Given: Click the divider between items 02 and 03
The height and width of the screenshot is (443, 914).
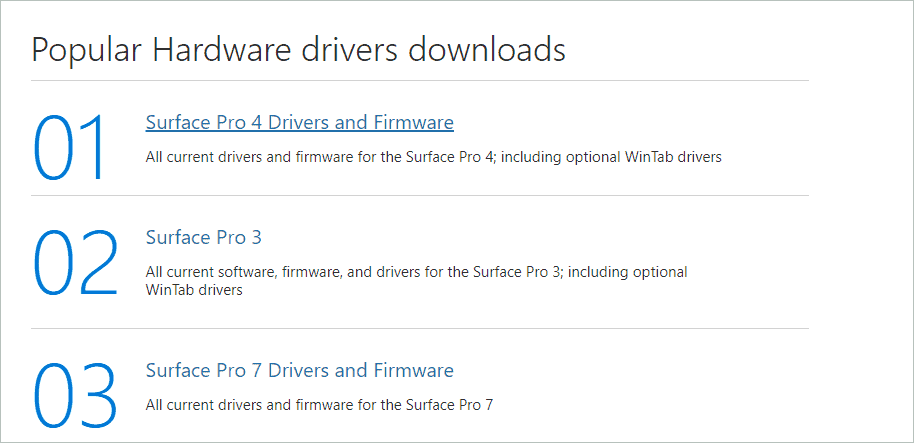Looking at the screenshot, I should [420, 328].
